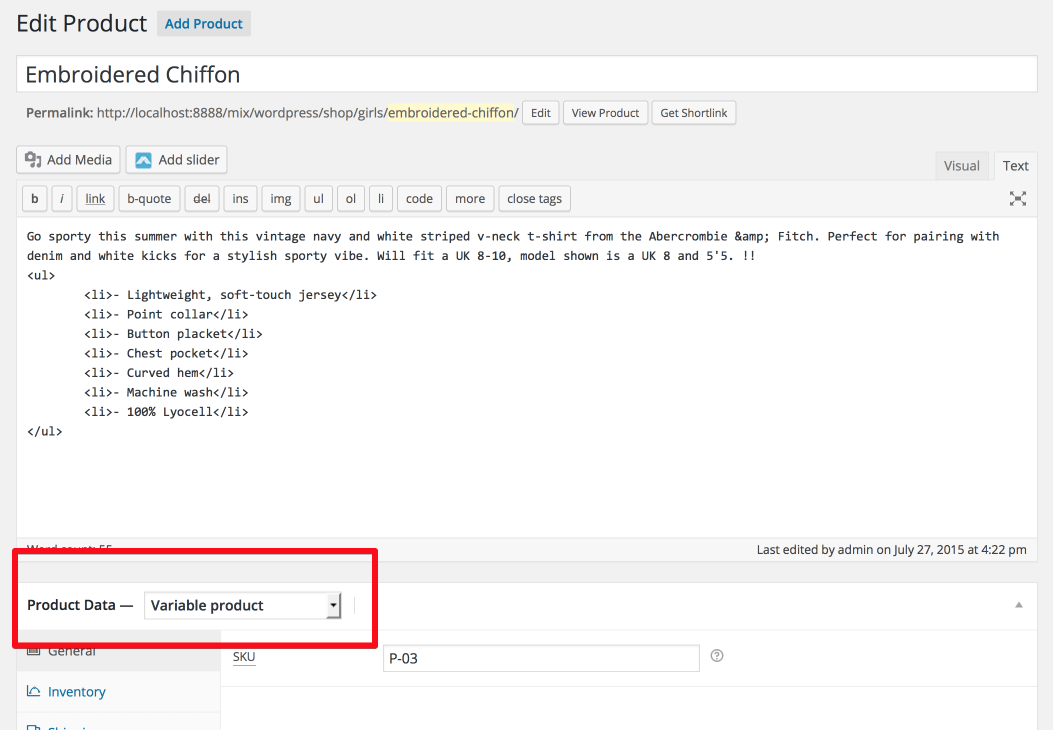
Task: Click the "Chest pocket" list line
Action: 166,353
